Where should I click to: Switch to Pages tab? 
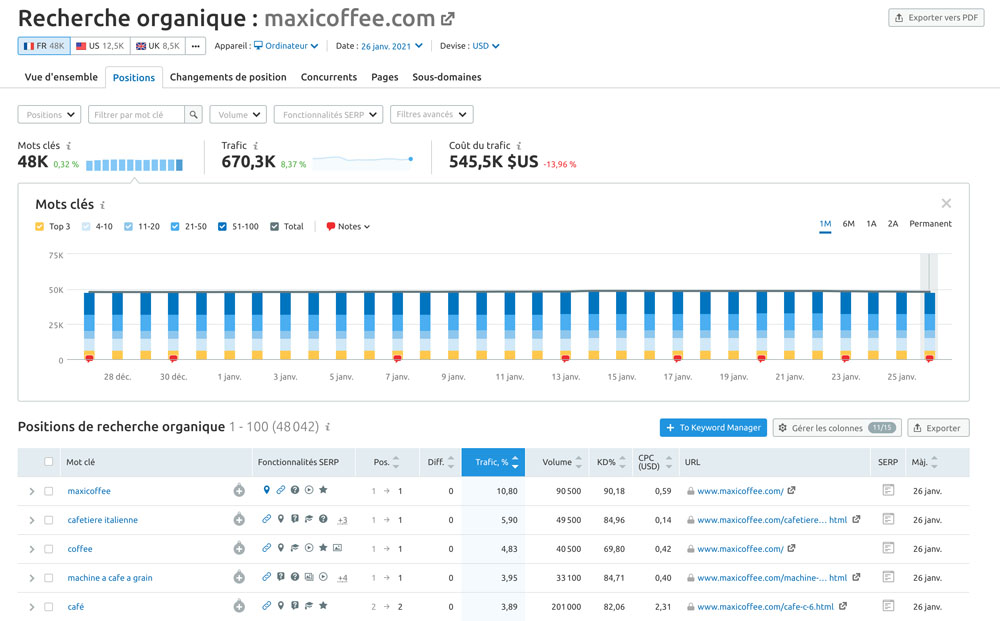[385, 77]
